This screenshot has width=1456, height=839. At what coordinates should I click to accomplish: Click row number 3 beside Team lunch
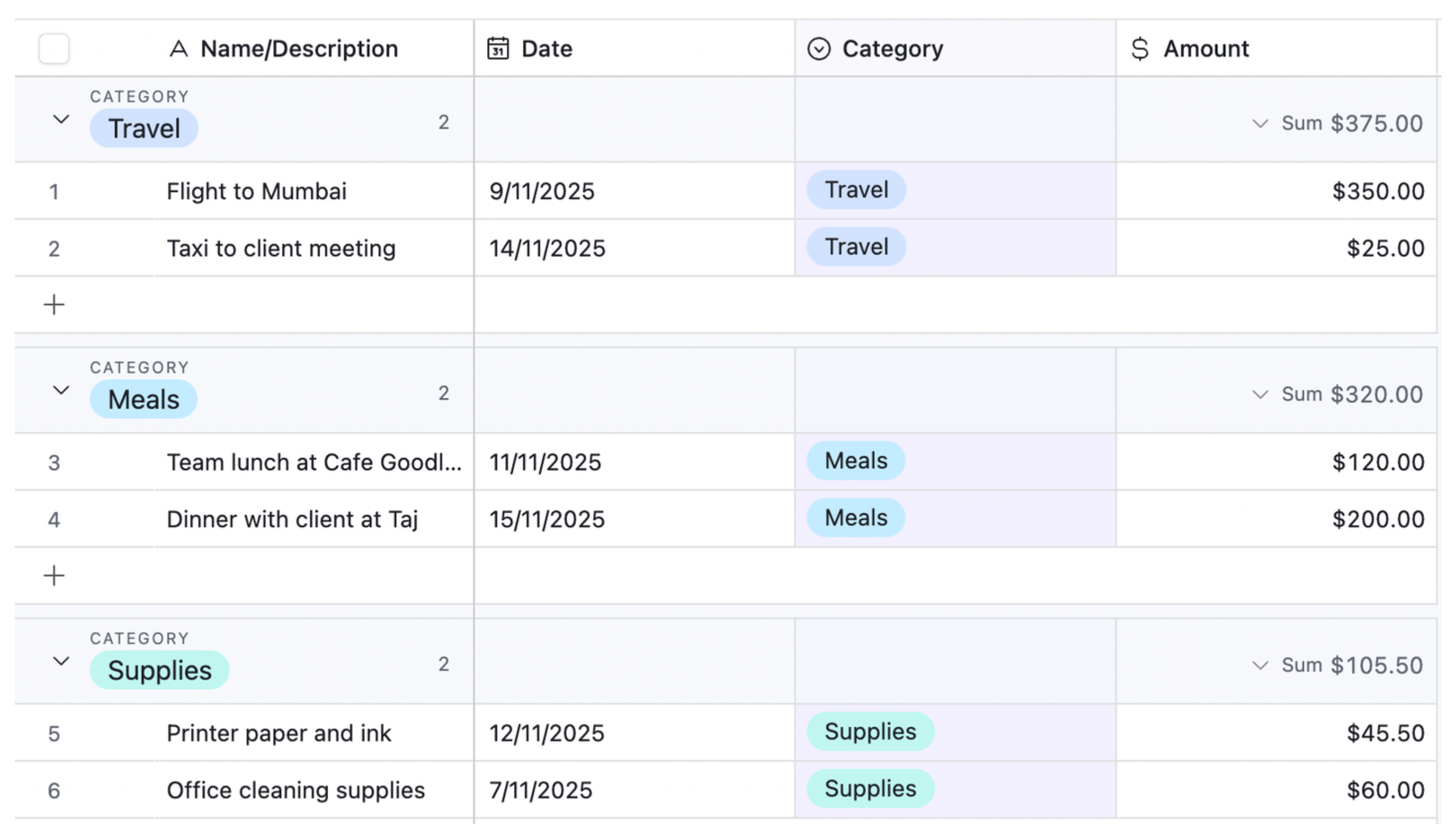pyautogui.click(x=54, y=461)
